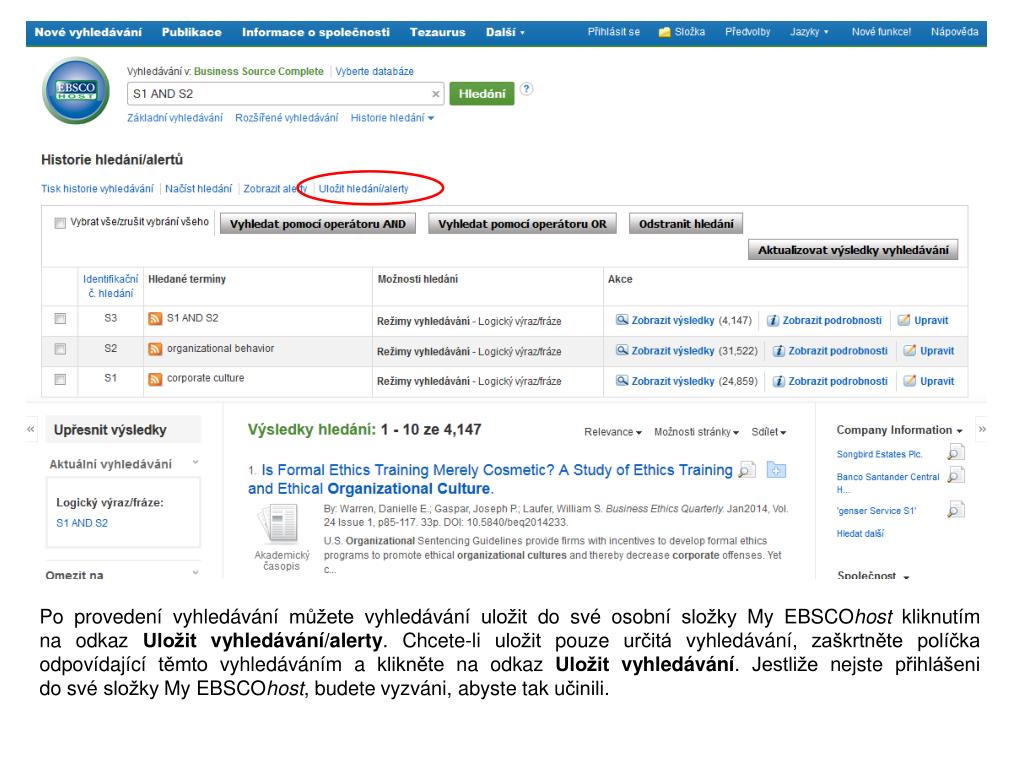Click Akademický časopis document thumbnail
The height and width of the screenshot is (768, 1024).
(279, 524)
